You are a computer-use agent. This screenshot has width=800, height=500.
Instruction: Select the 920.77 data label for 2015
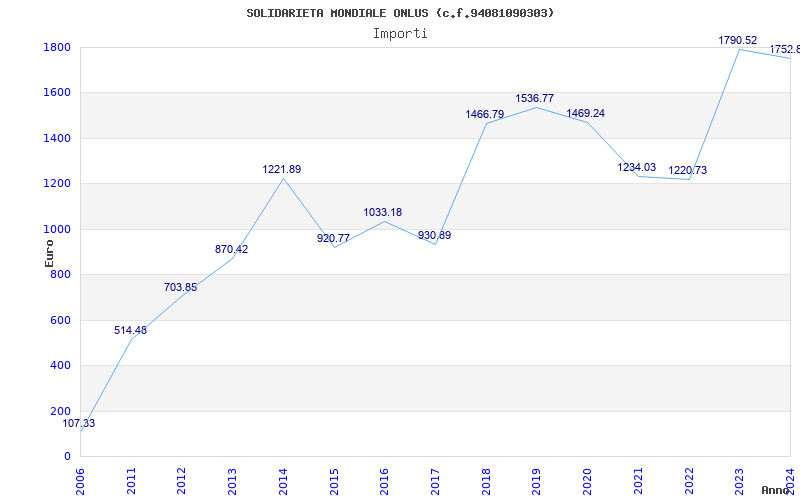[x=333, y=238]
